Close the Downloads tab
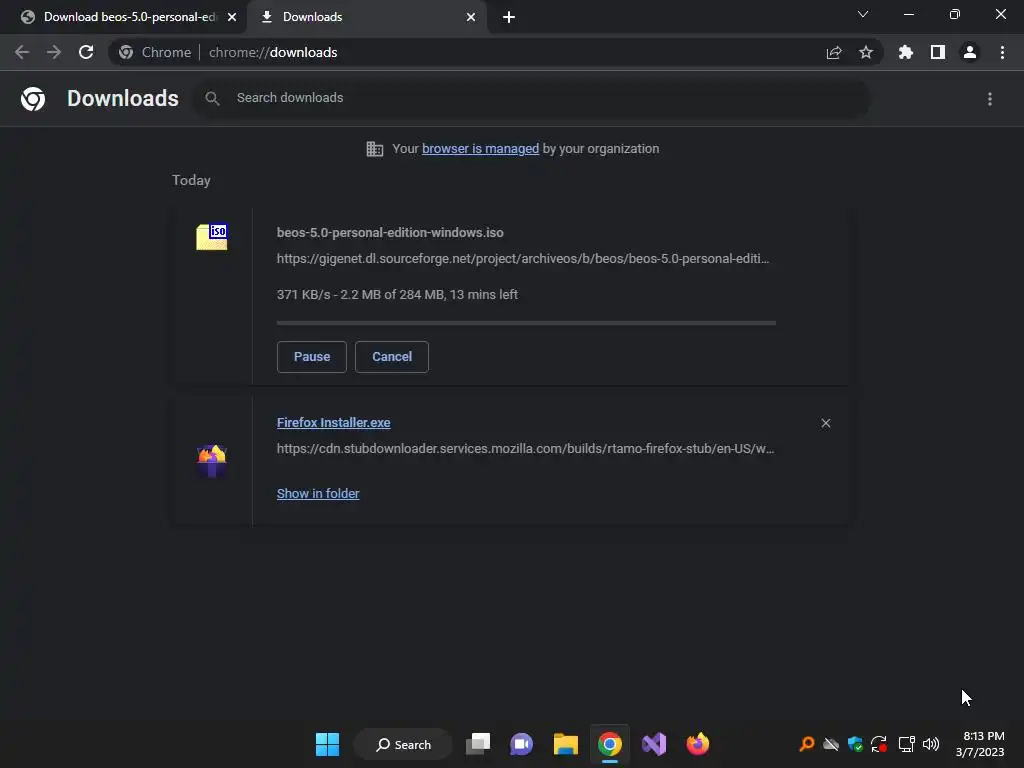This screenshot has width=1024, height=768. pos(471,17)
